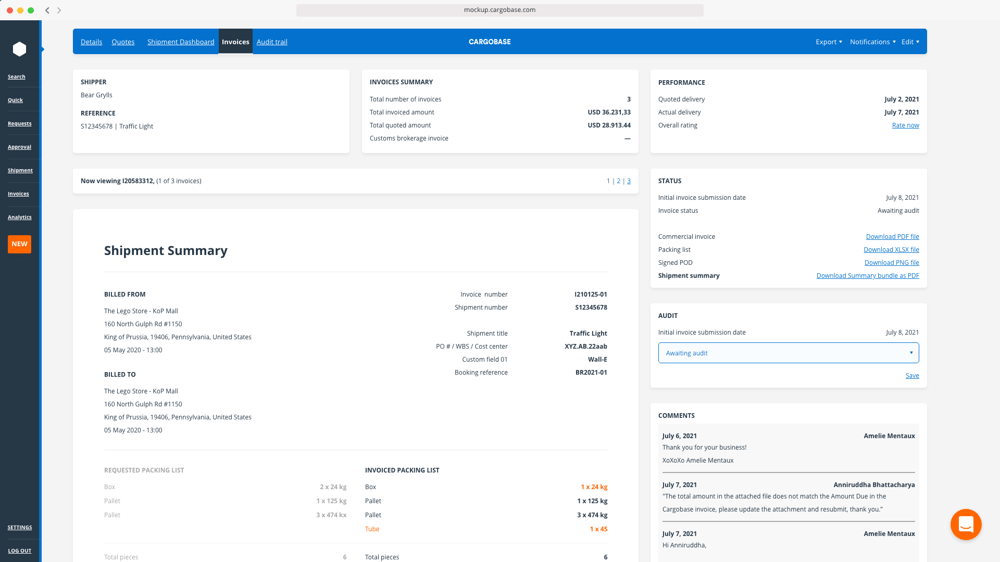Click the XYZ.AB.22aab cost center value
1000x562 pixels.
coord(585,346)
